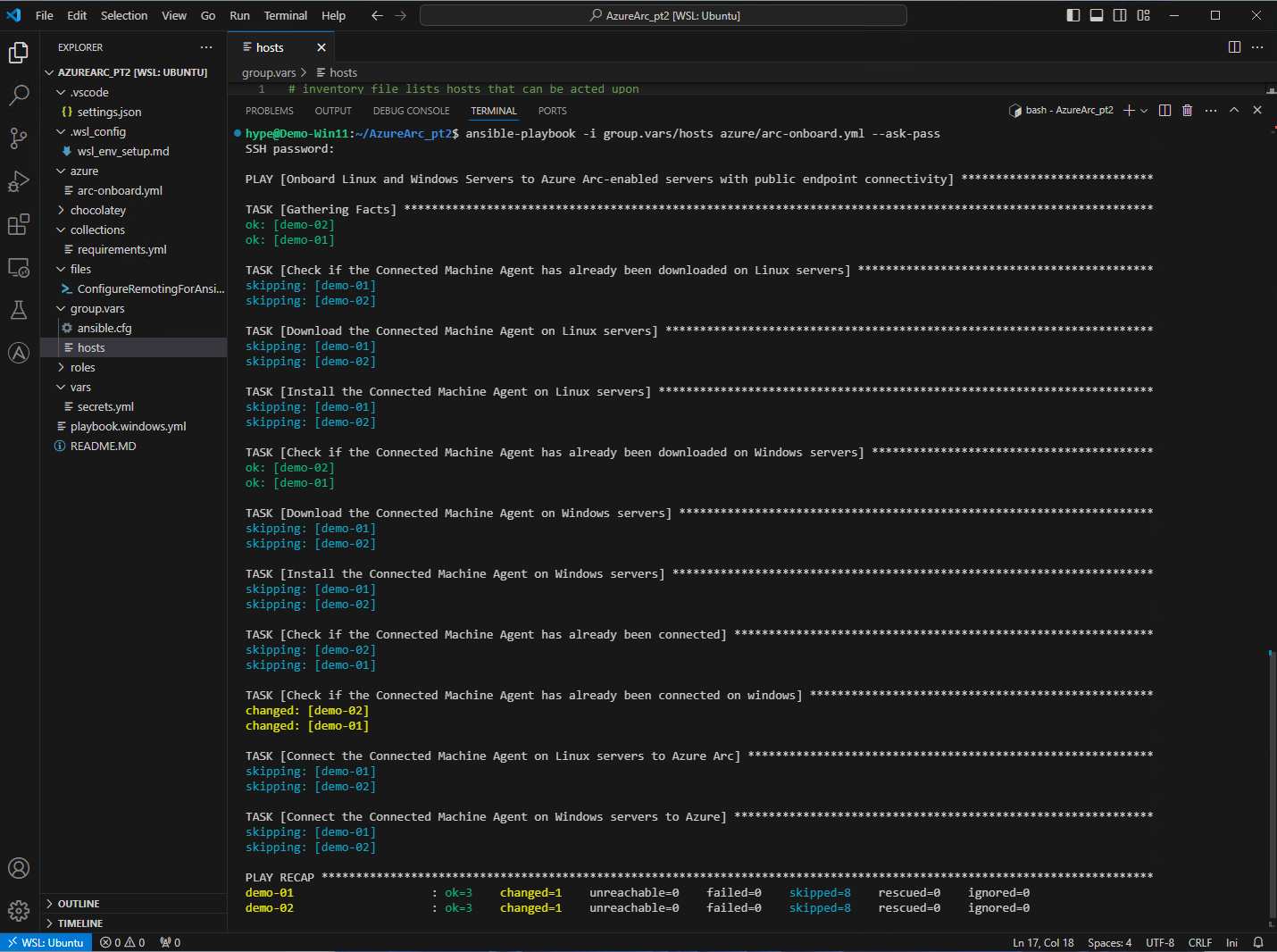
Task: Open the launch profile dropdown arrow
Action: point(1144,110)
